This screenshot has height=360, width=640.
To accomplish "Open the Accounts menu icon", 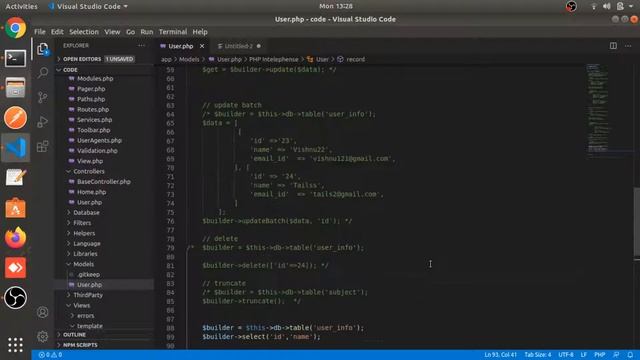I will (42, 312).
